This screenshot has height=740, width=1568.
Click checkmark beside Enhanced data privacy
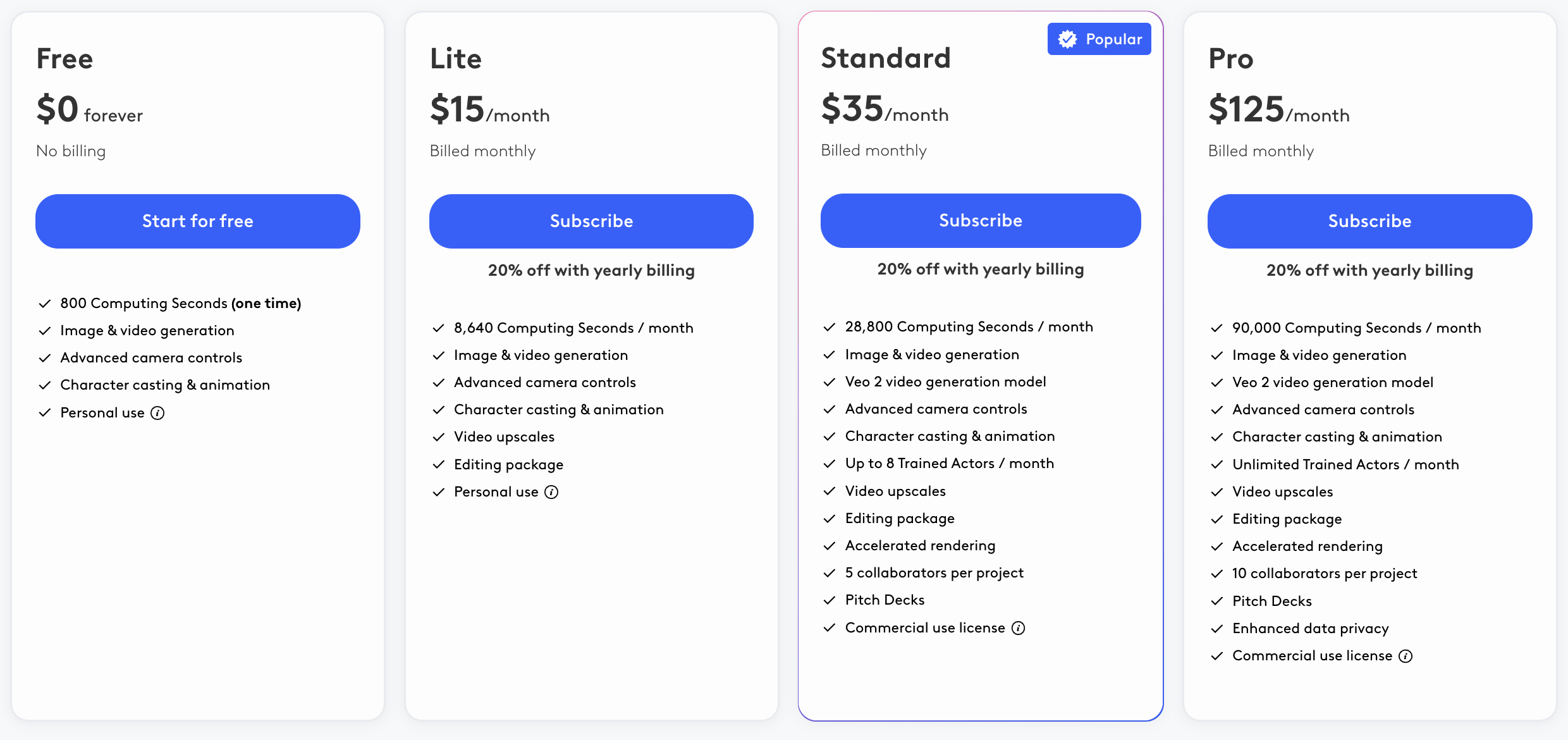[1216, 629]
